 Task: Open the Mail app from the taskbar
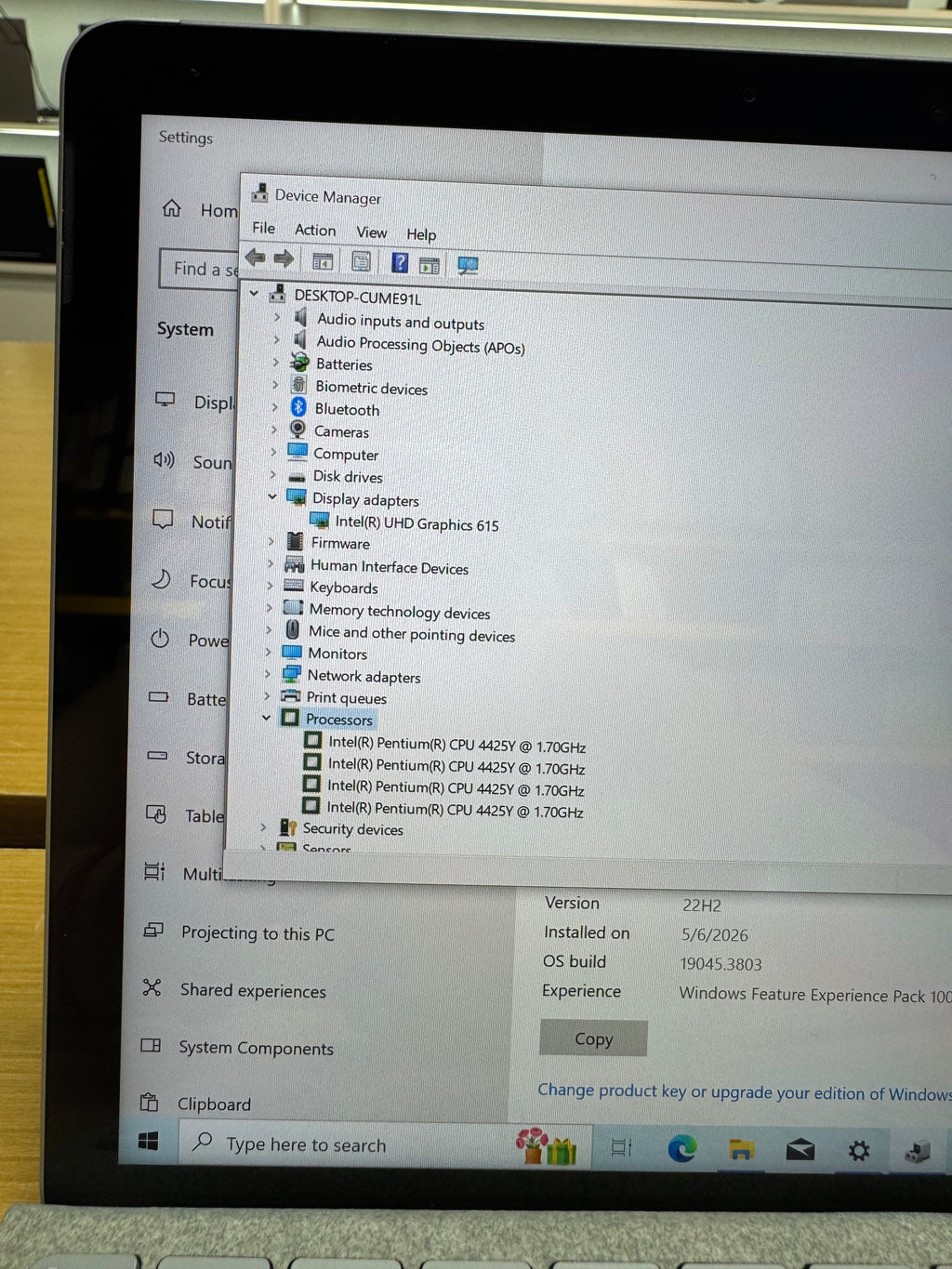point(800,1151)
